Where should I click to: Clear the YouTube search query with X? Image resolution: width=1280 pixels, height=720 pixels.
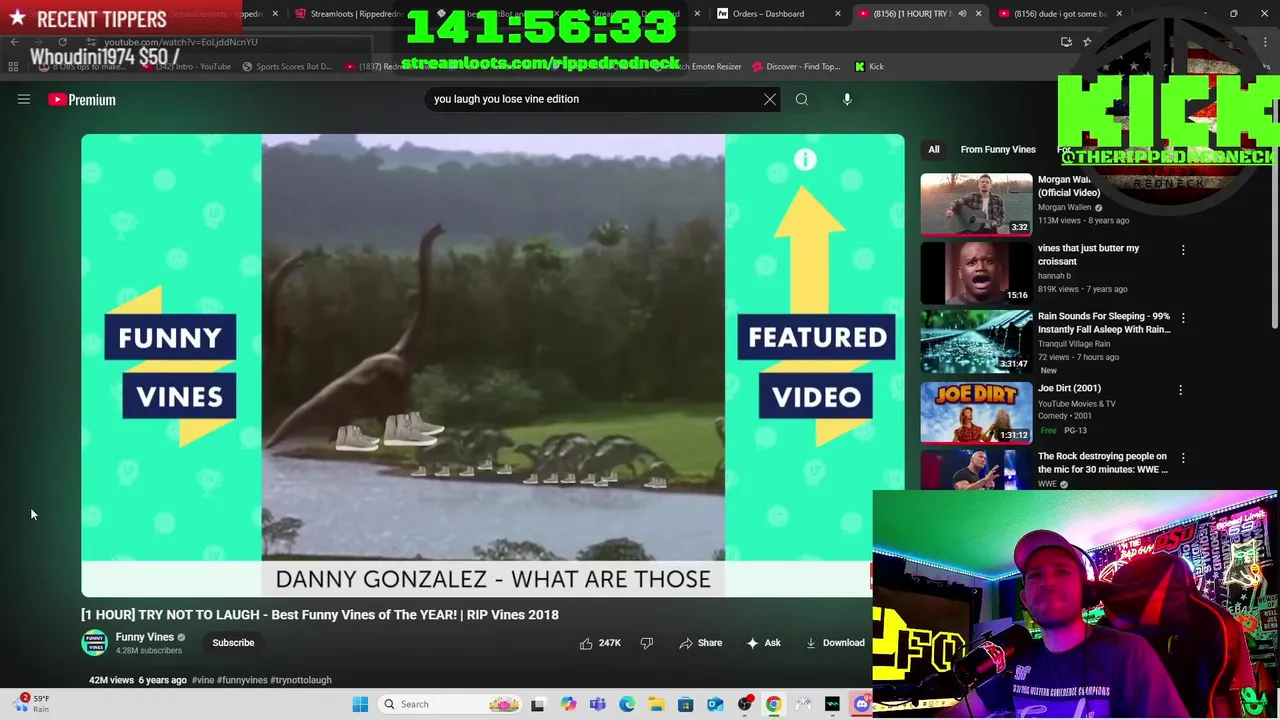point(769,99)
